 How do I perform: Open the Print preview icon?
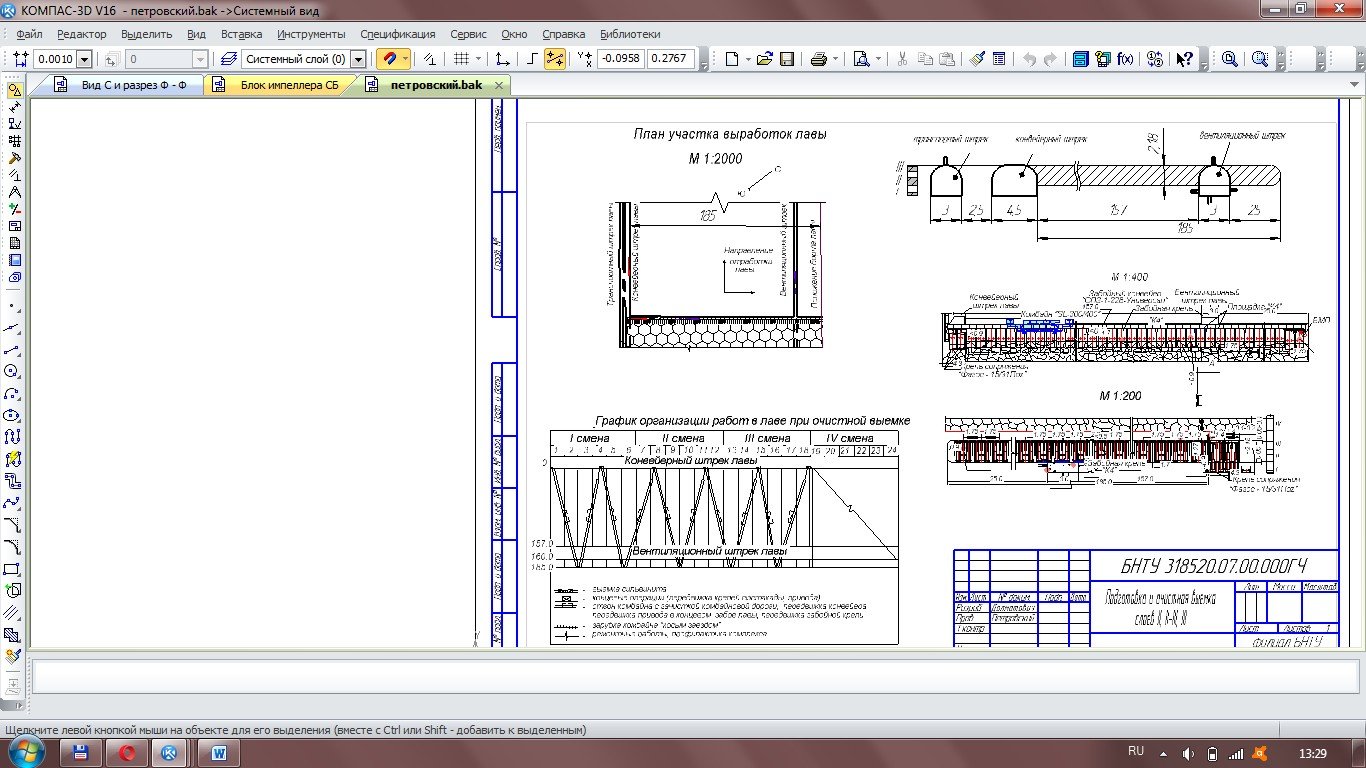pos(861,59)
